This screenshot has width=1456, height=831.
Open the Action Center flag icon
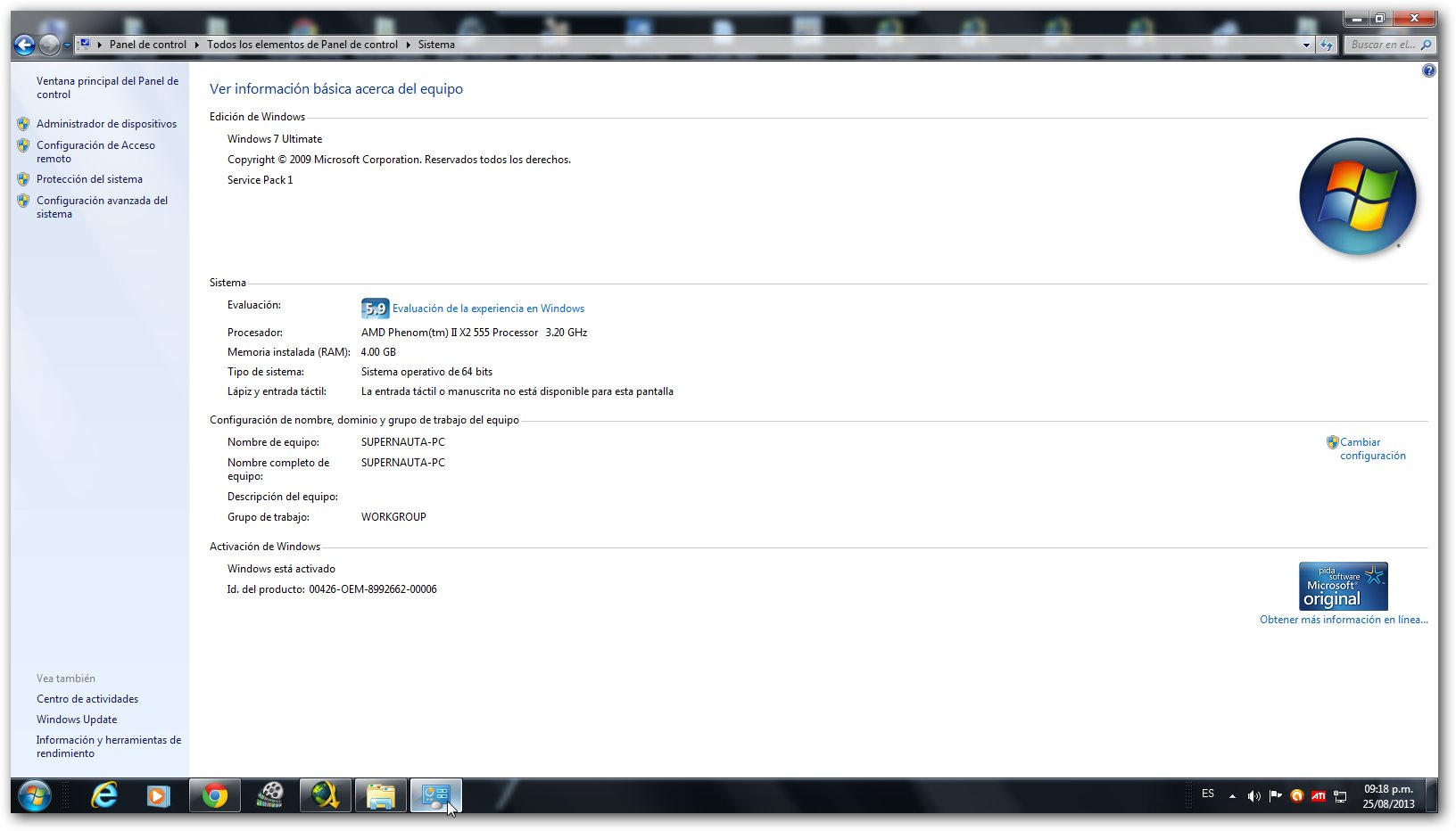tap(1276, 796)
